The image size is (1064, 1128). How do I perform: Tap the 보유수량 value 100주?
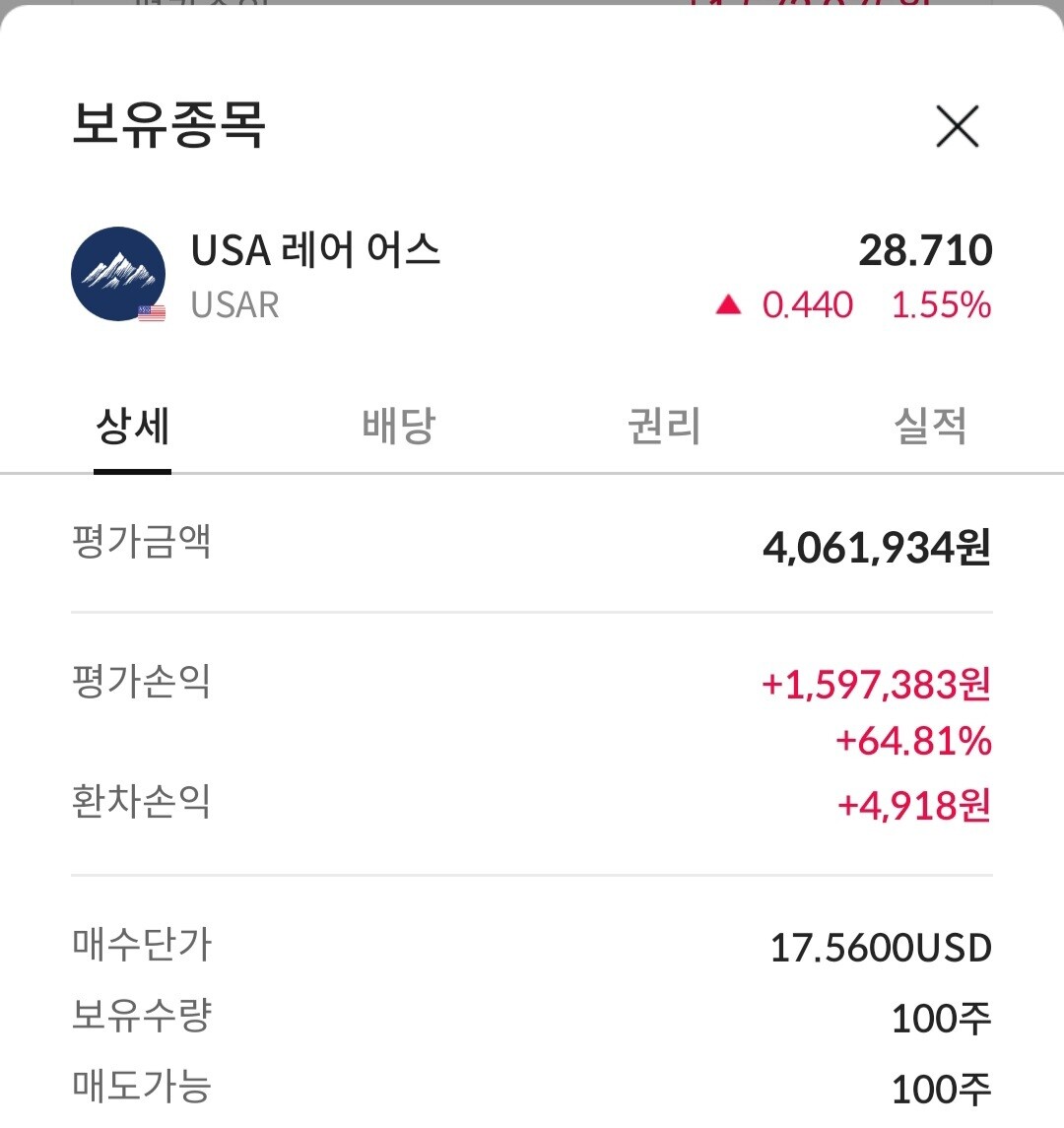(940, 1019)
